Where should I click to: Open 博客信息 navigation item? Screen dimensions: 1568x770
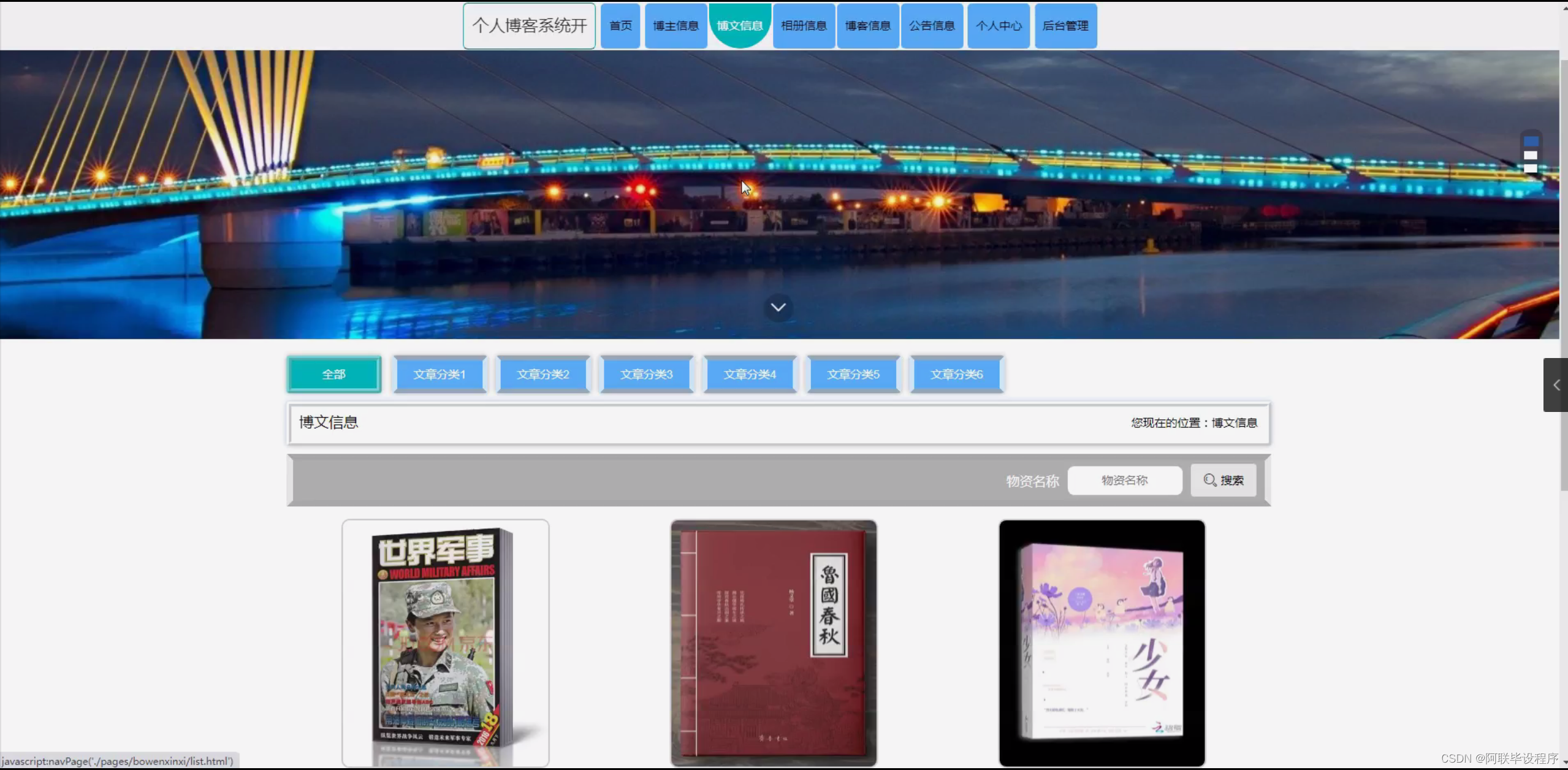867,26
